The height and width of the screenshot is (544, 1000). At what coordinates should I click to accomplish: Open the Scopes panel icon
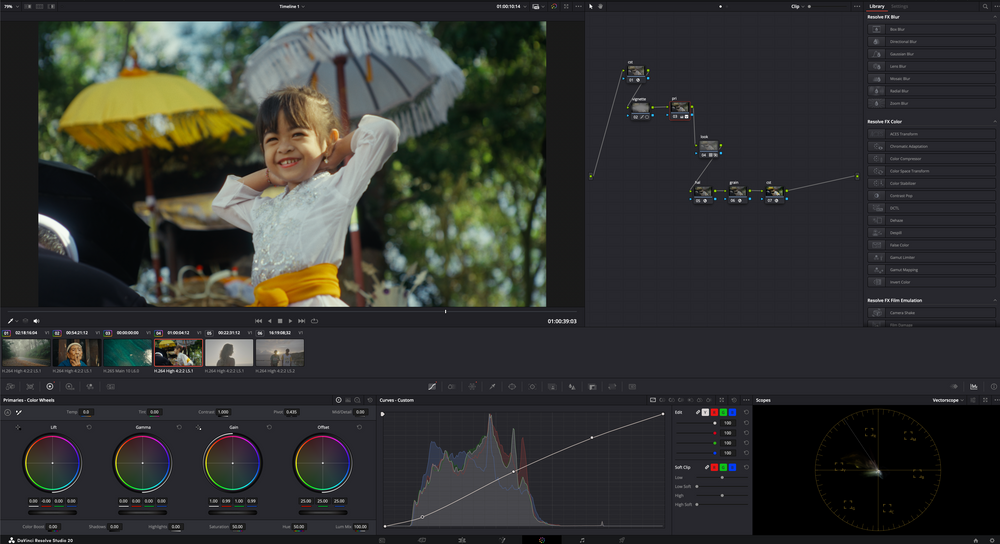pyautogui.click(x=974, y=386)
